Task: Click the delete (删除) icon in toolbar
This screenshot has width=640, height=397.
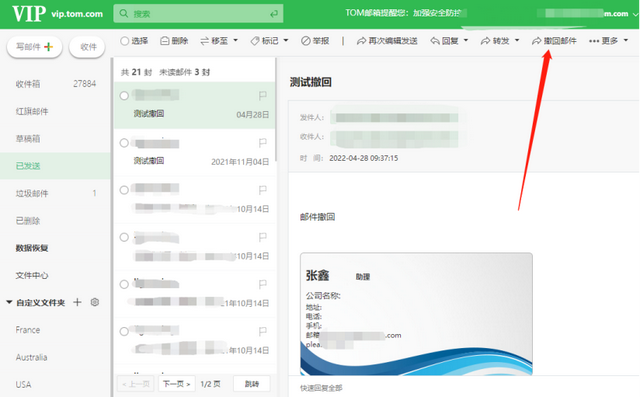Action: (x=164, y=41)
